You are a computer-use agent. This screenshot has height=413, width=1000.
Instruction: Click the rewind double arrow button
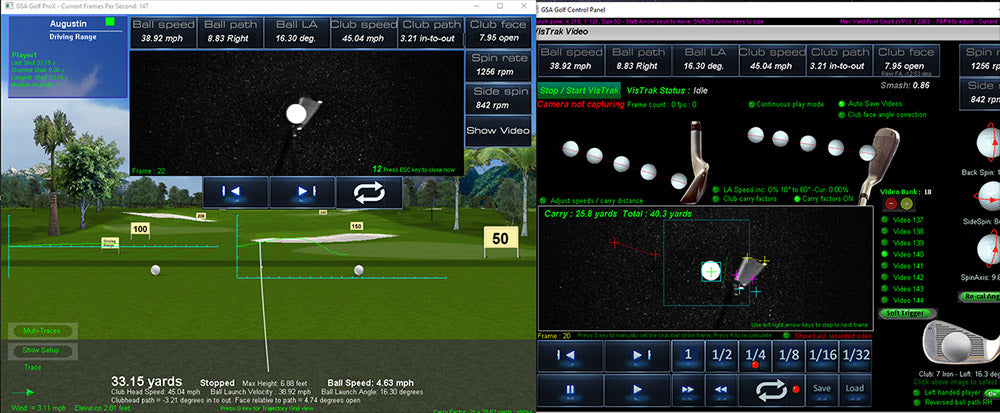click(x=720, y=388)
